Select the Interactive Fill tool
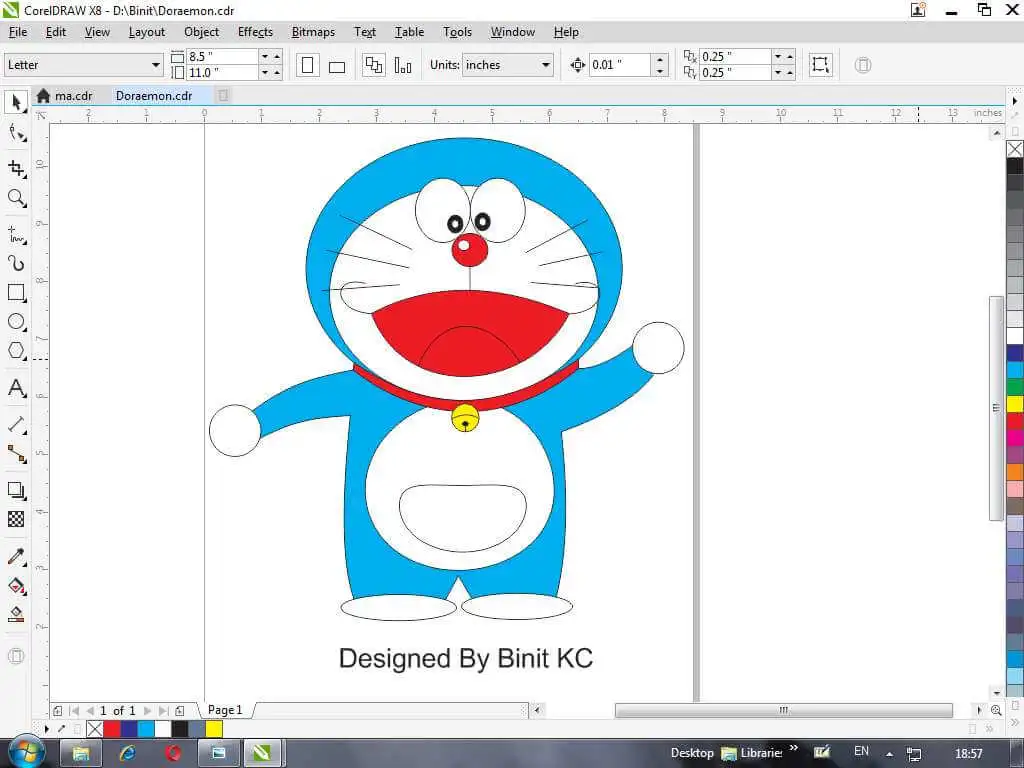Viewport: 1024px width, 768px height. click(16, 586)
